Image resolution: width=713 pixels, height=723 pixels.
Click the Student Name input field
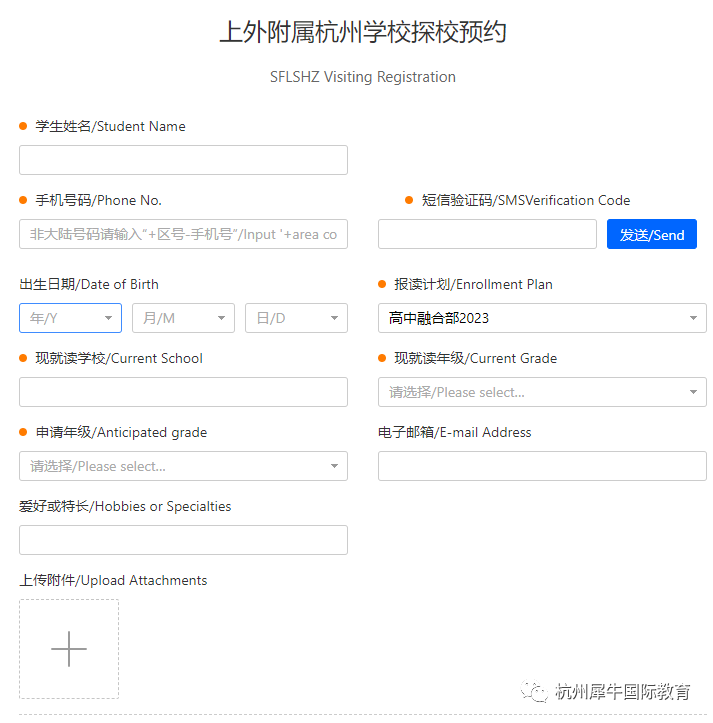click(183, 160)
